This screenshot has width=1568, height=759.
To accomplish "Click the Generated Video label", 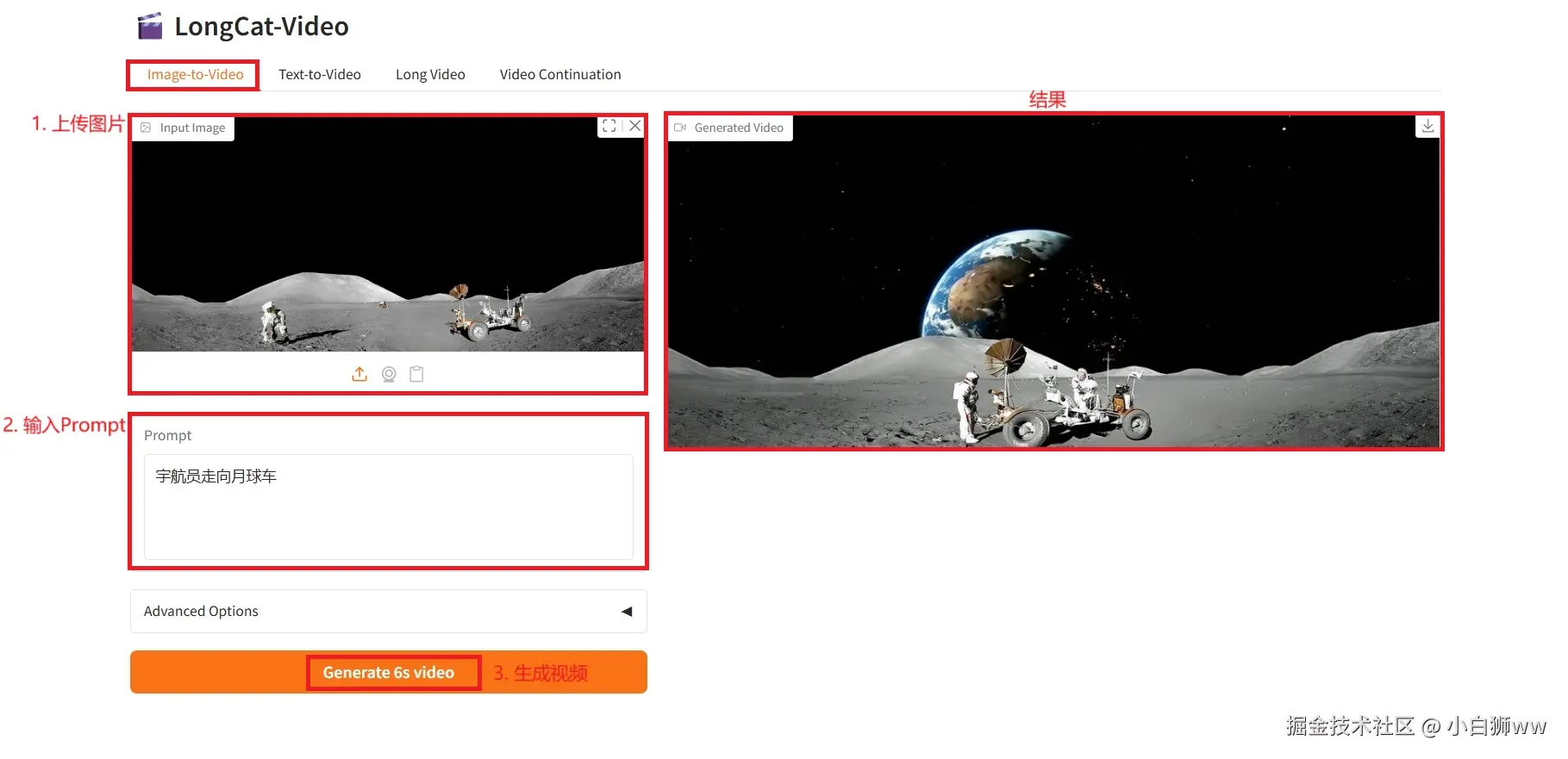I will (730, 128).
